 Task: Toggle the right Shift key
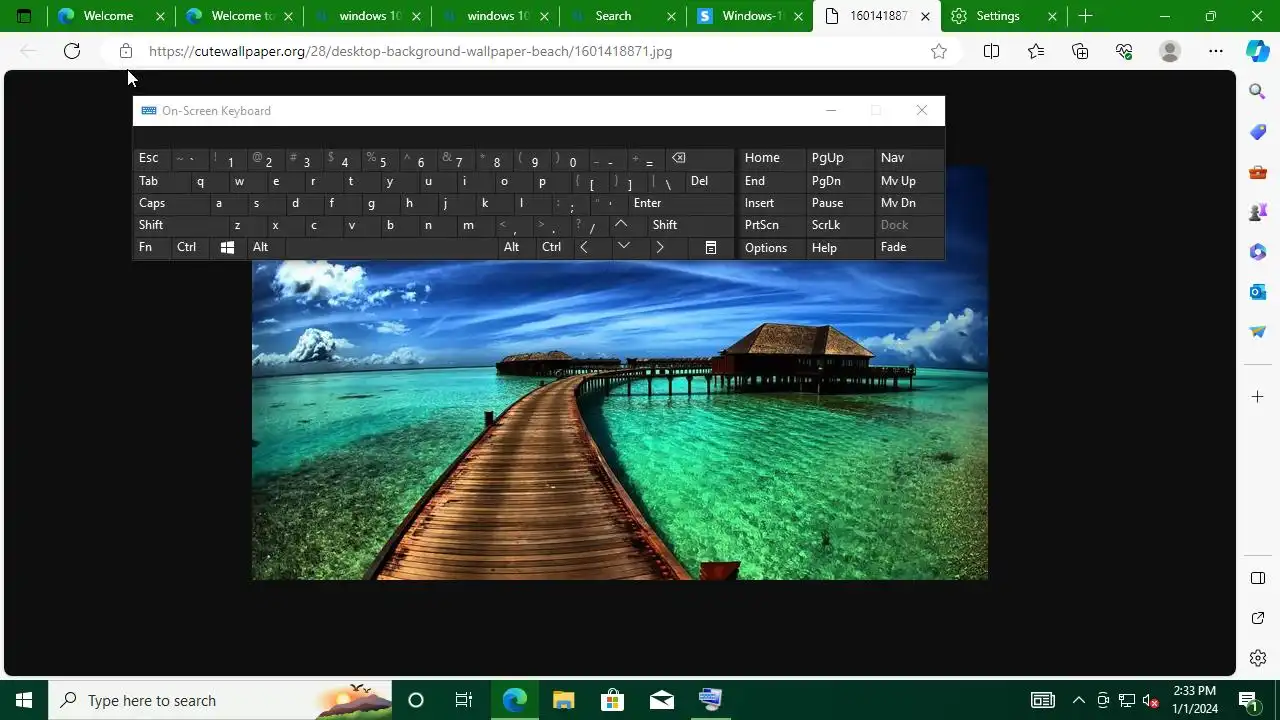point(691,225)
